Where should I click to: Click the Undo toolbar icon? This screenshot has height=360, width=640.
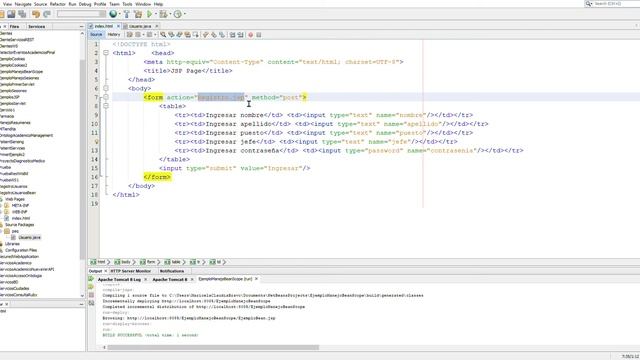click(x=36, y=14)
